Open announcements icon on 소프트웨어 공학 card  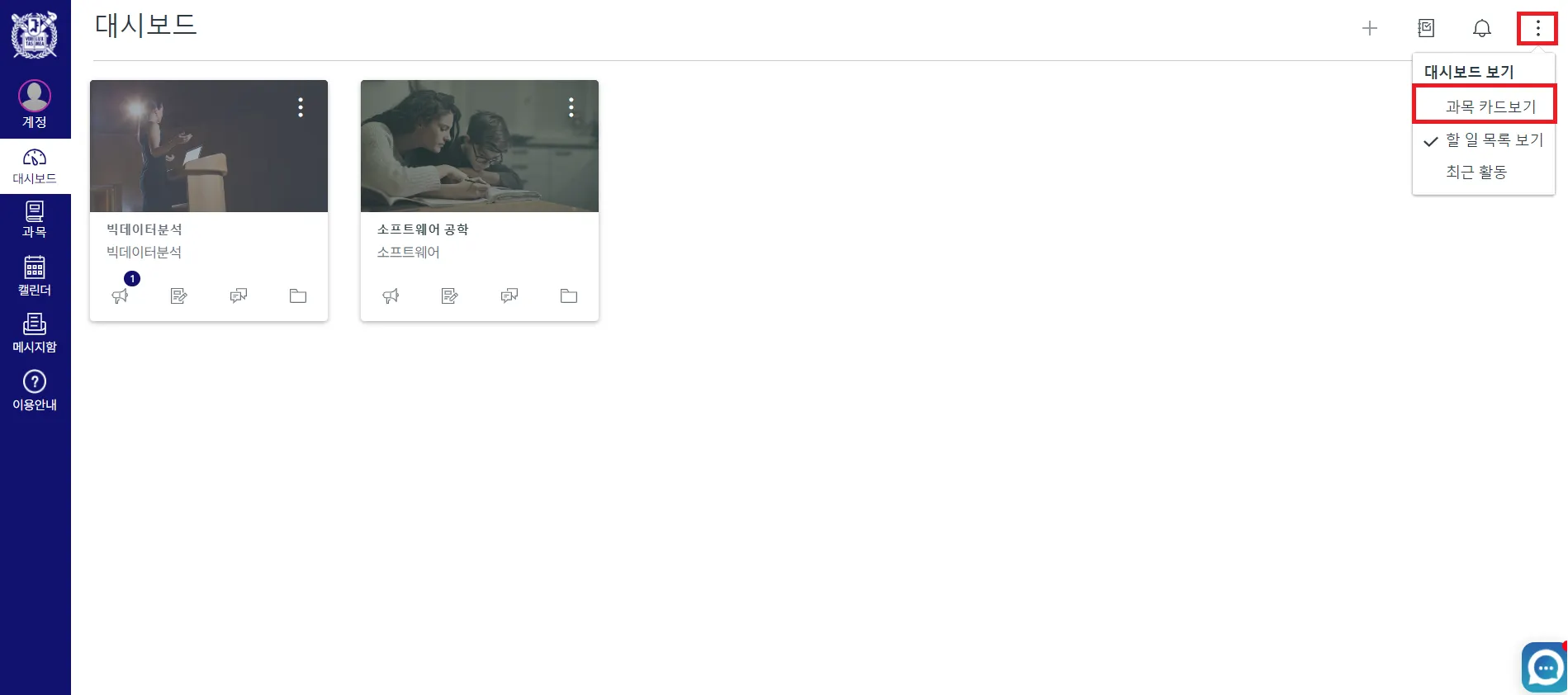391,295
